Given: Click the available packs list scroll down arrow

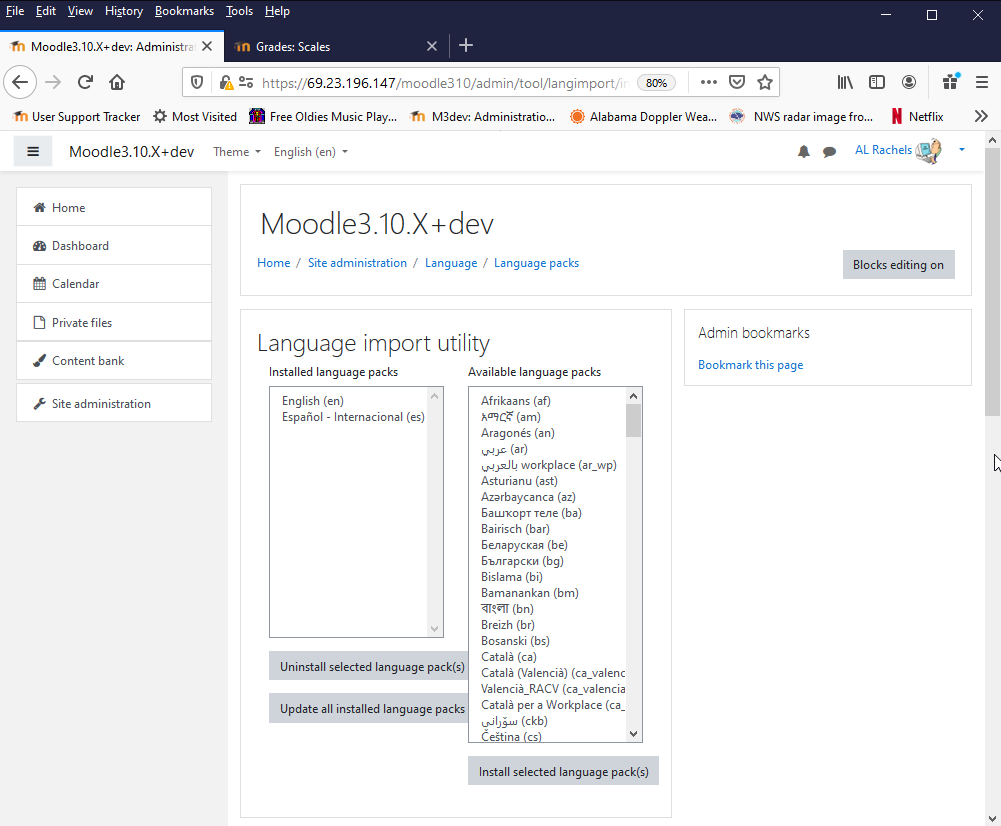Looking at the screenshot, I should coord(633,734).
